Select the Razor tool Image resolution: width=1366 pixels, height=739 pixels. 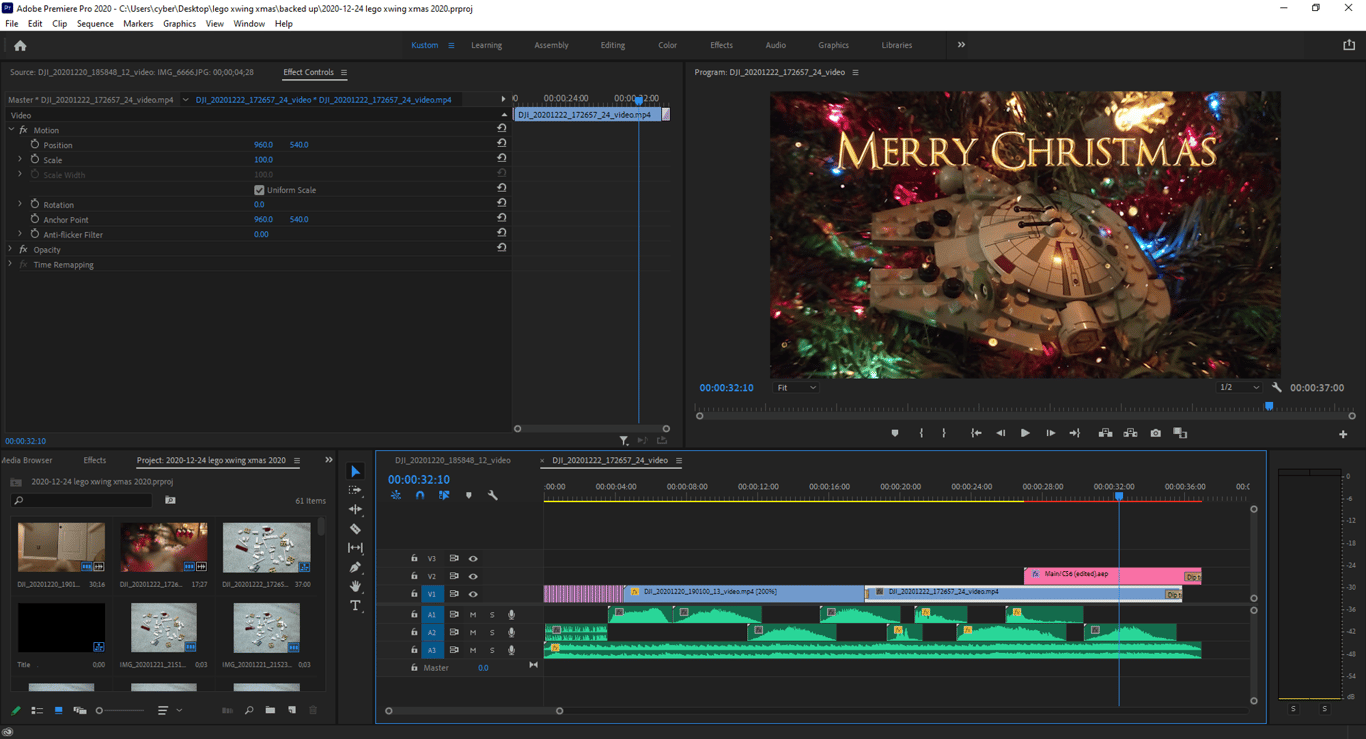355,528
